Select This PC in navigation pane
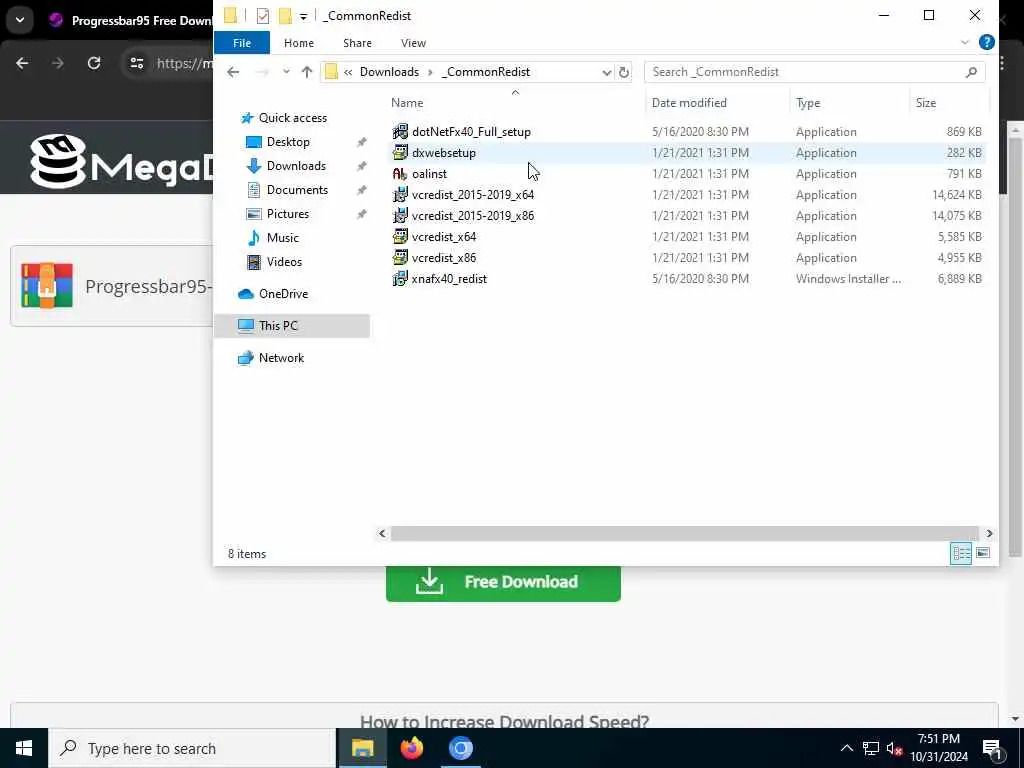1024x768 pixels. [x=292, y=326]
